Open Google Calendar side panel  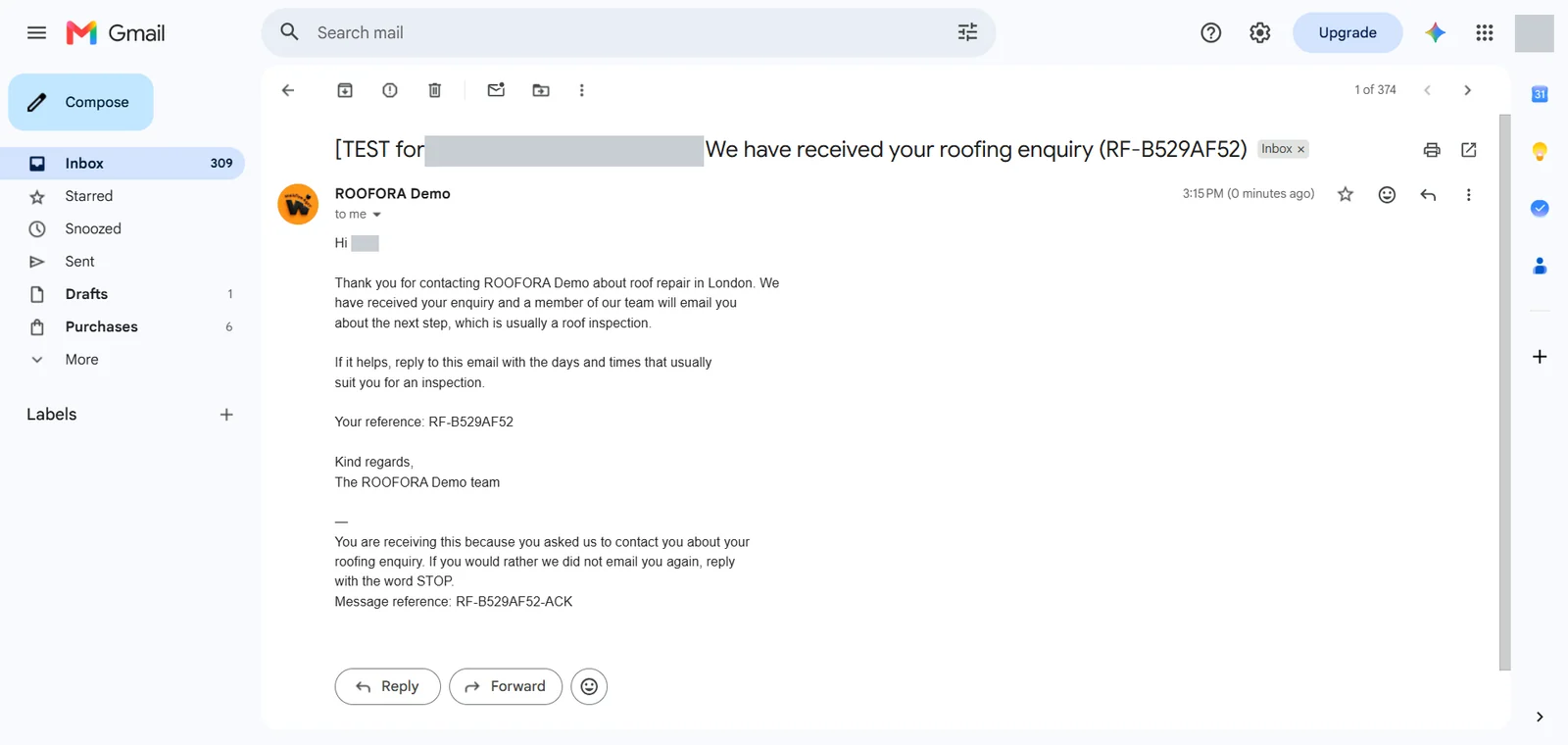[x=1540, y=94]
